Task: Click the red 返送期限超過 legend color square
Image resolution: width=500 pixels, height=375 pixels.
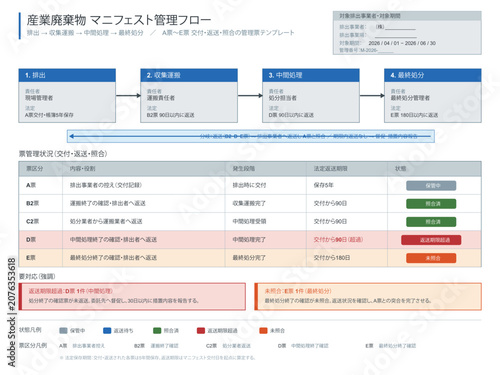Action: 201,331
